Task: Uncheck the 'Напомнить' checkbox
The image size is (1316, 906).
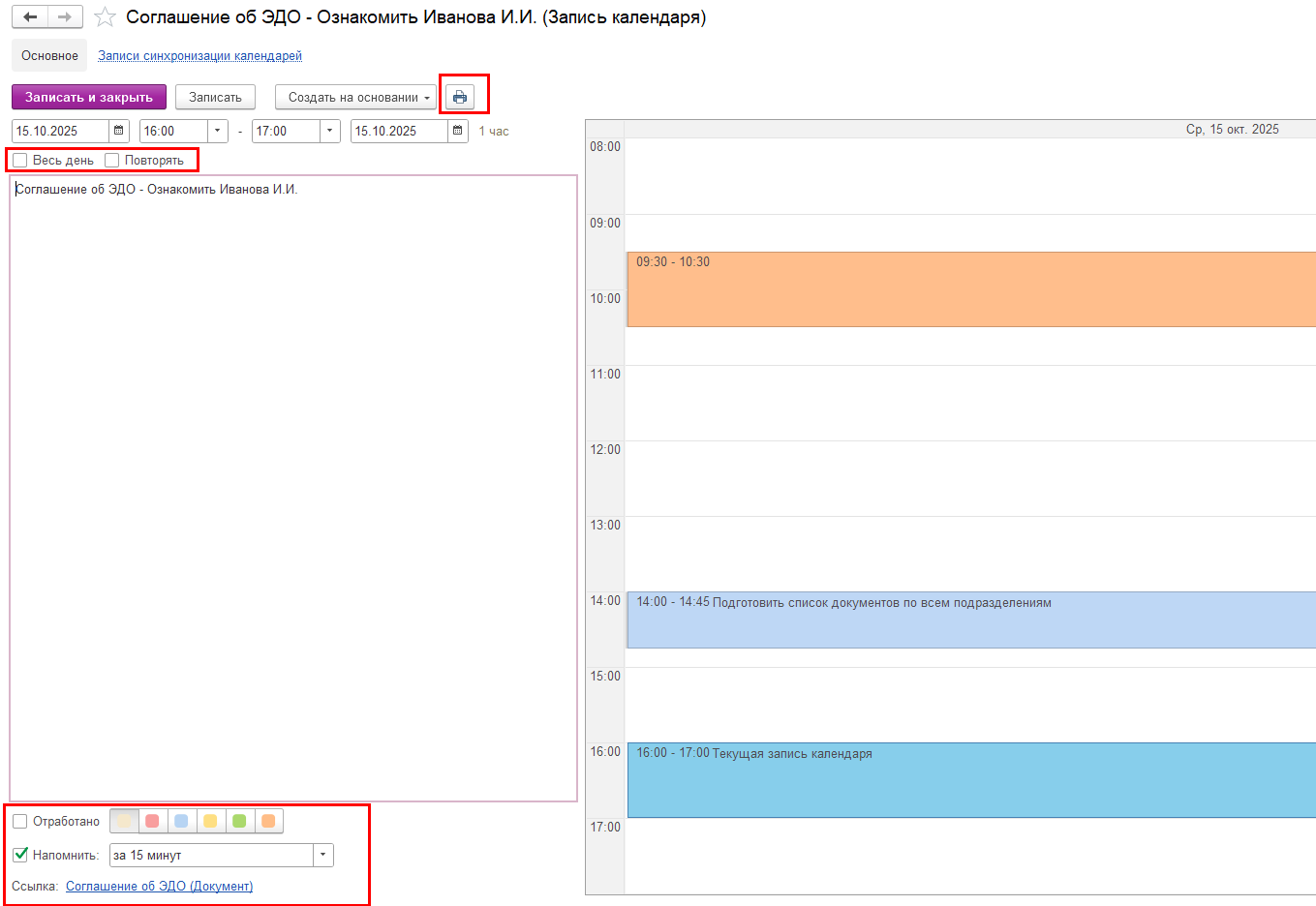Action: click(x=20, y=855)
